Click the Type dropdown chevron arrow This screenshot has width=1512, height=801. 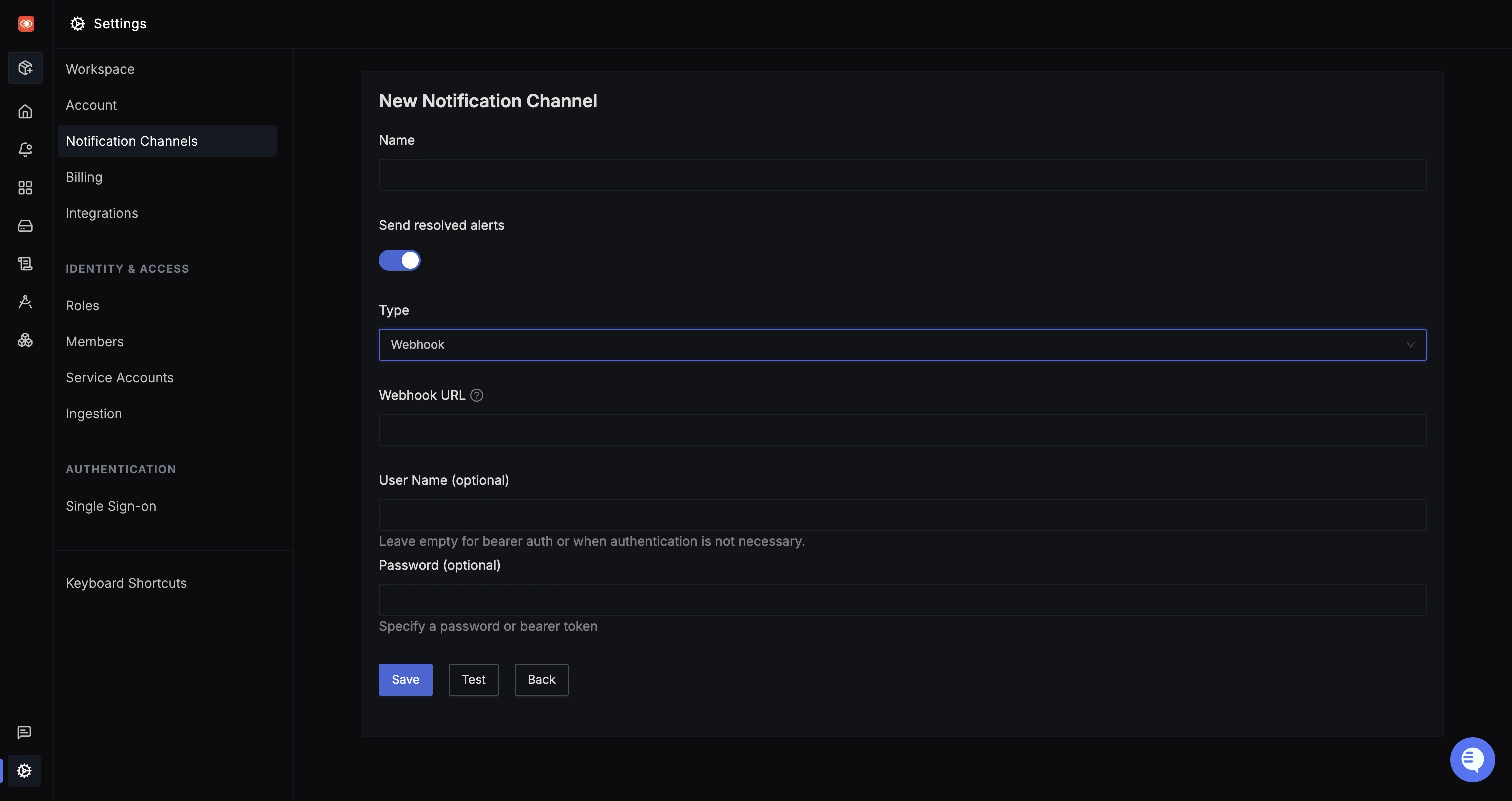tap(1410, 345)
